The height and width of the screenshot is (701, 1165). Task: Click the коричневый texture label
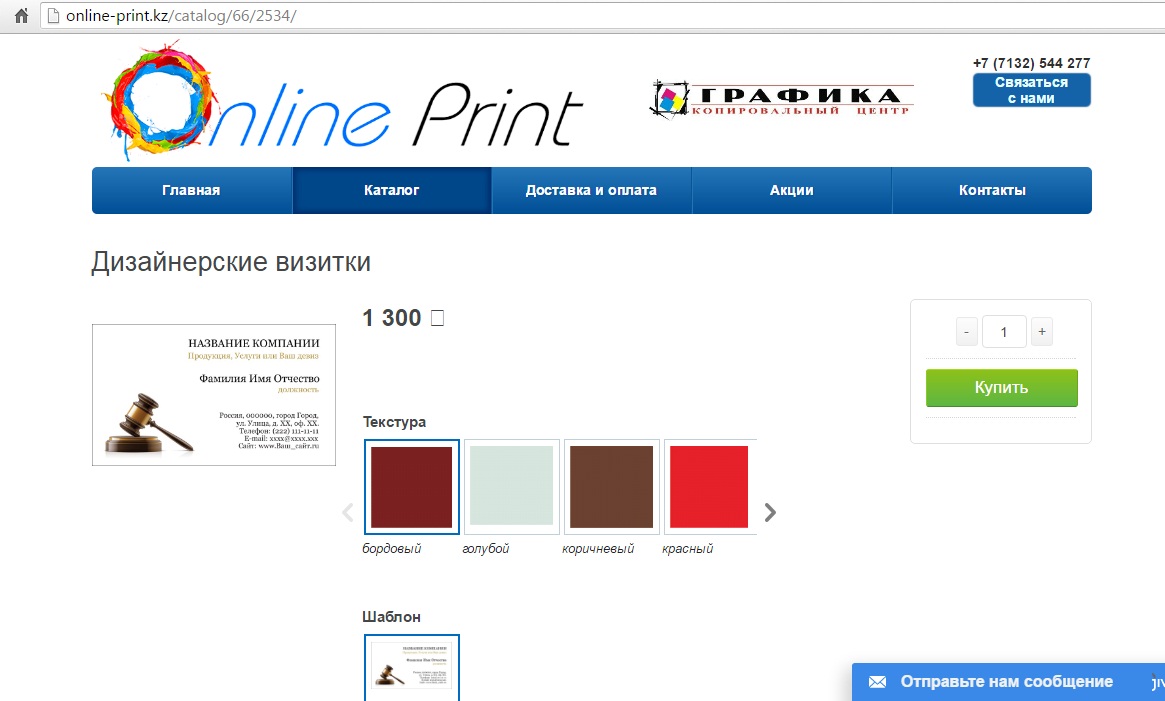(598, 549)
